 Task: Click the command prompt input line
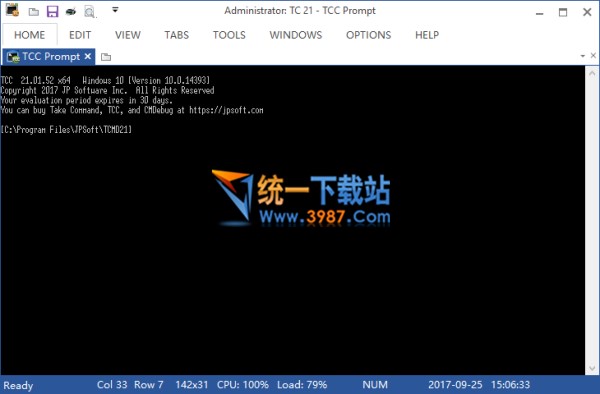click(66, 130)
